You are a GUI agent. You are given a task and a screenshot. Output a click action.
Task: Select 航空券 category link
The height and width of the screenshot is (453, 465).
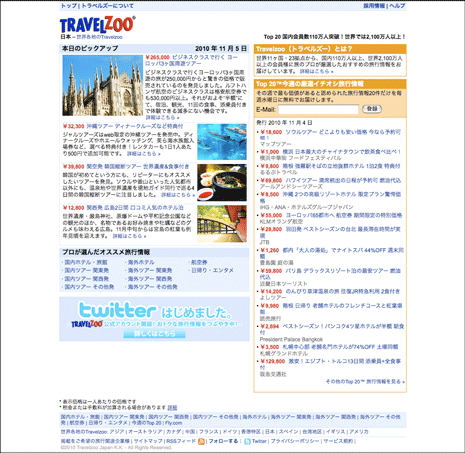point(199,262)
